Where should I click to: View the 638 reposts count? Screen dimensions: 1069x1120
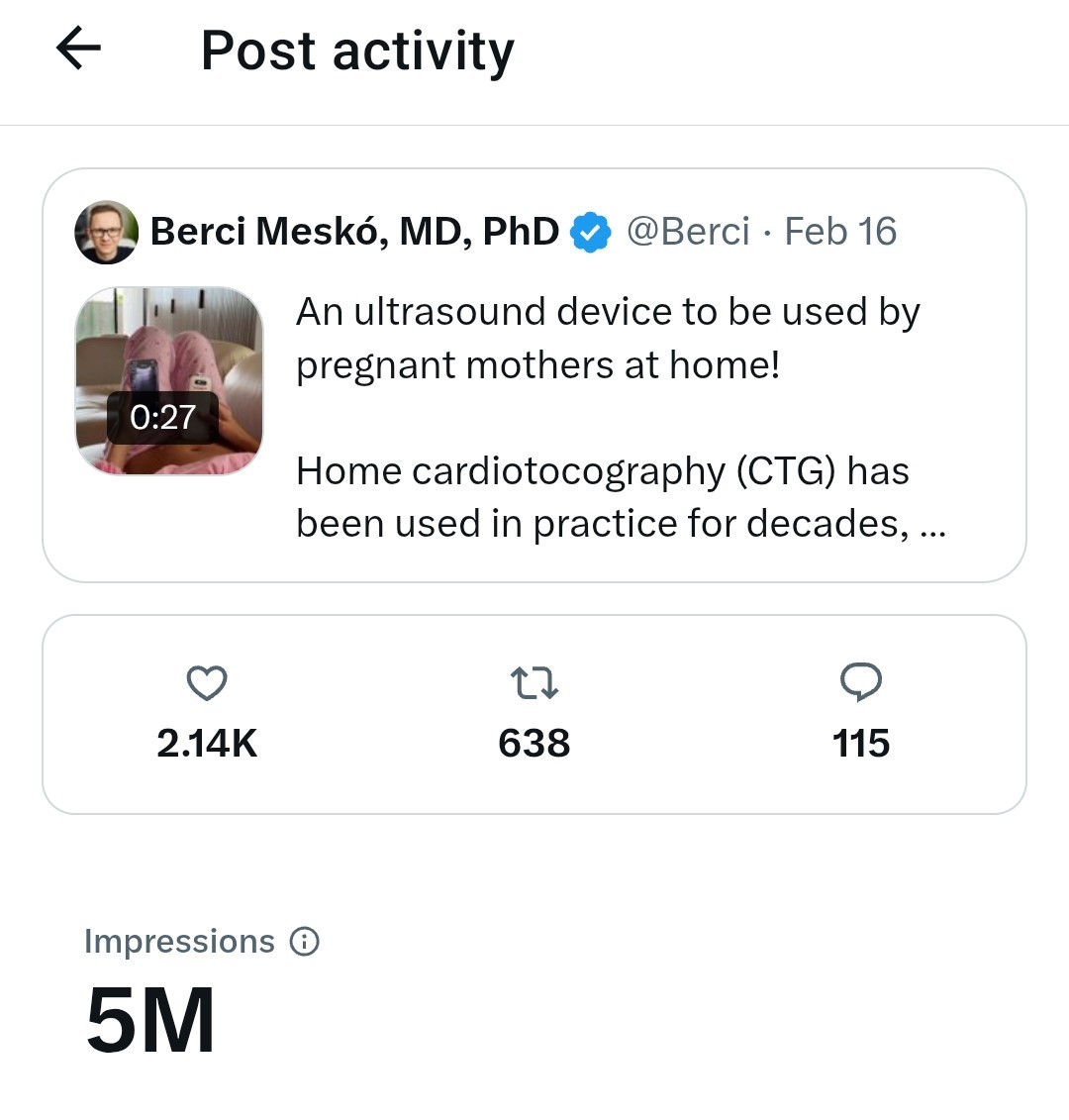tap(534, 744)
